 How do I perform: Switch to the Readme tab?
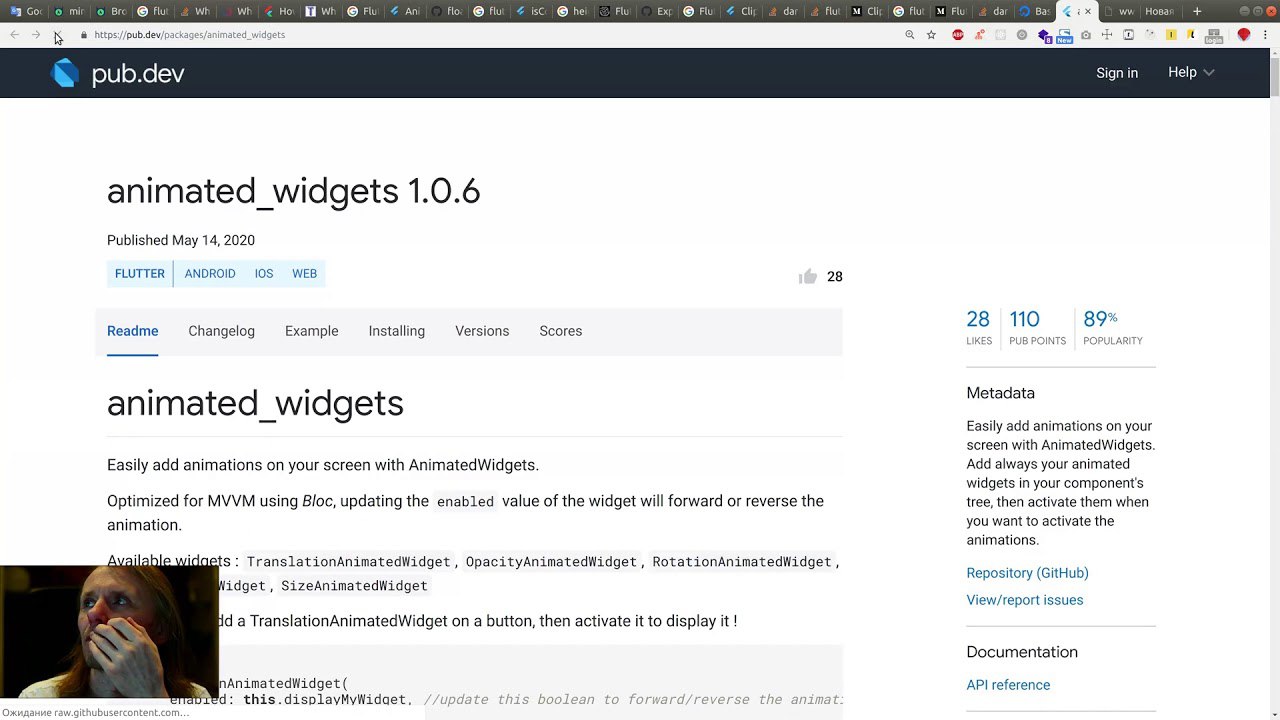[x=133, y=331]
